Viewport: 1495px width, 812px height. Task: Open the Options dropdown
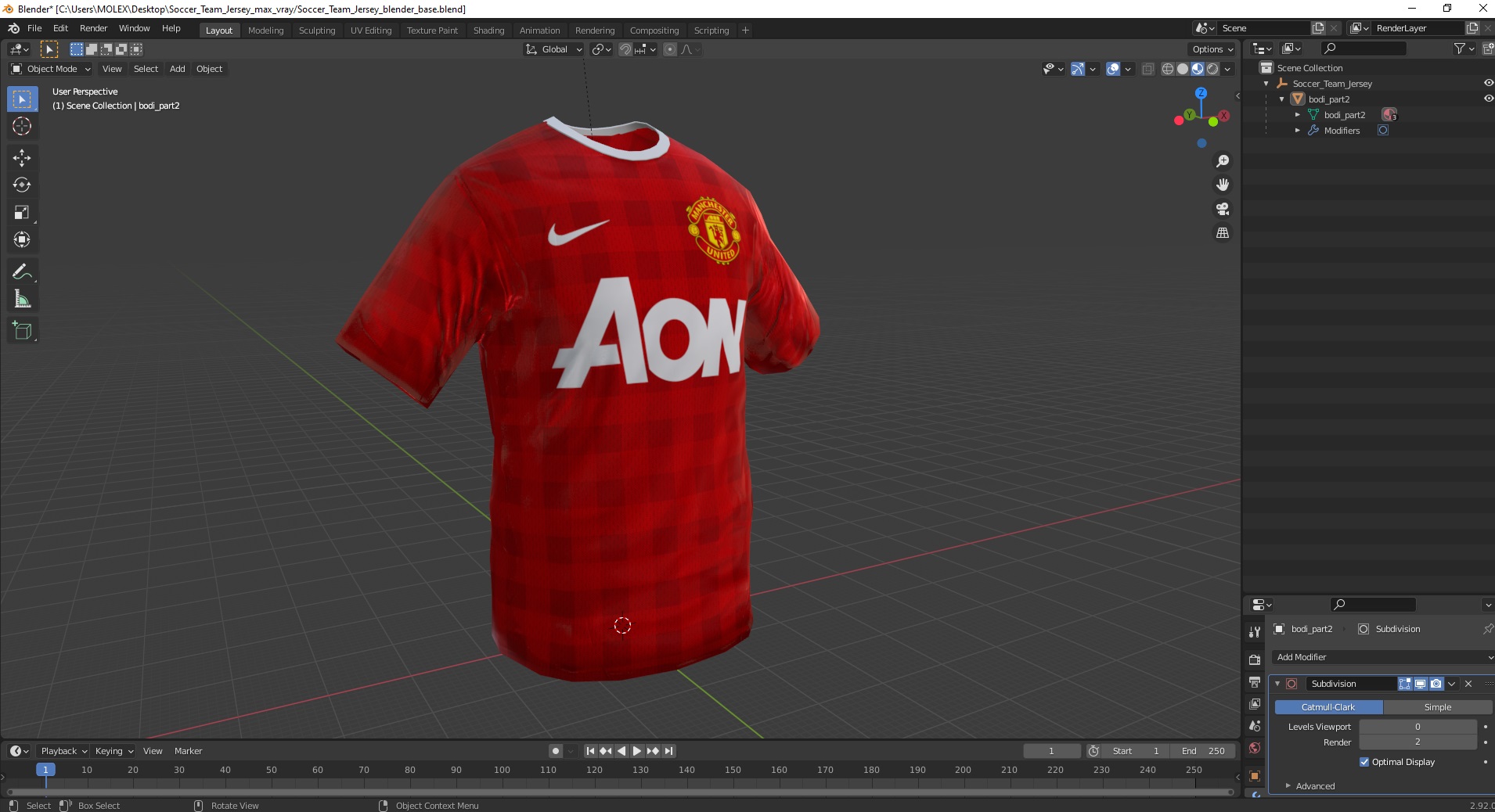(x=1212, y=49)
